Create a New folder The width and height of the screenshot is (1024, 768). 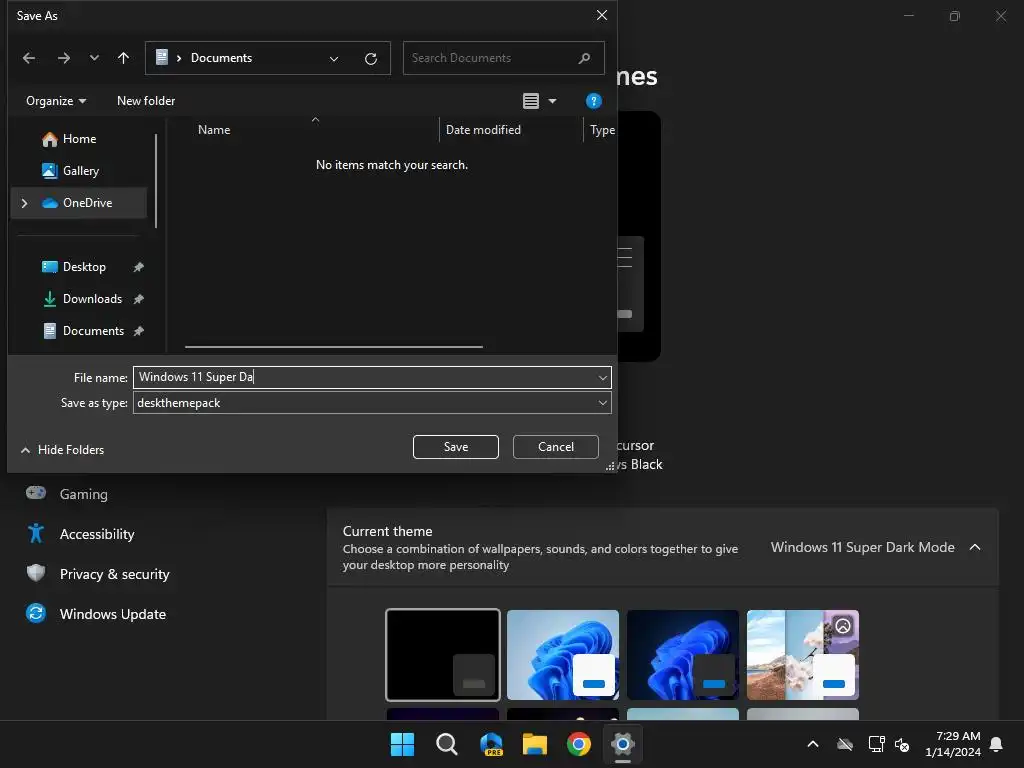146,101
